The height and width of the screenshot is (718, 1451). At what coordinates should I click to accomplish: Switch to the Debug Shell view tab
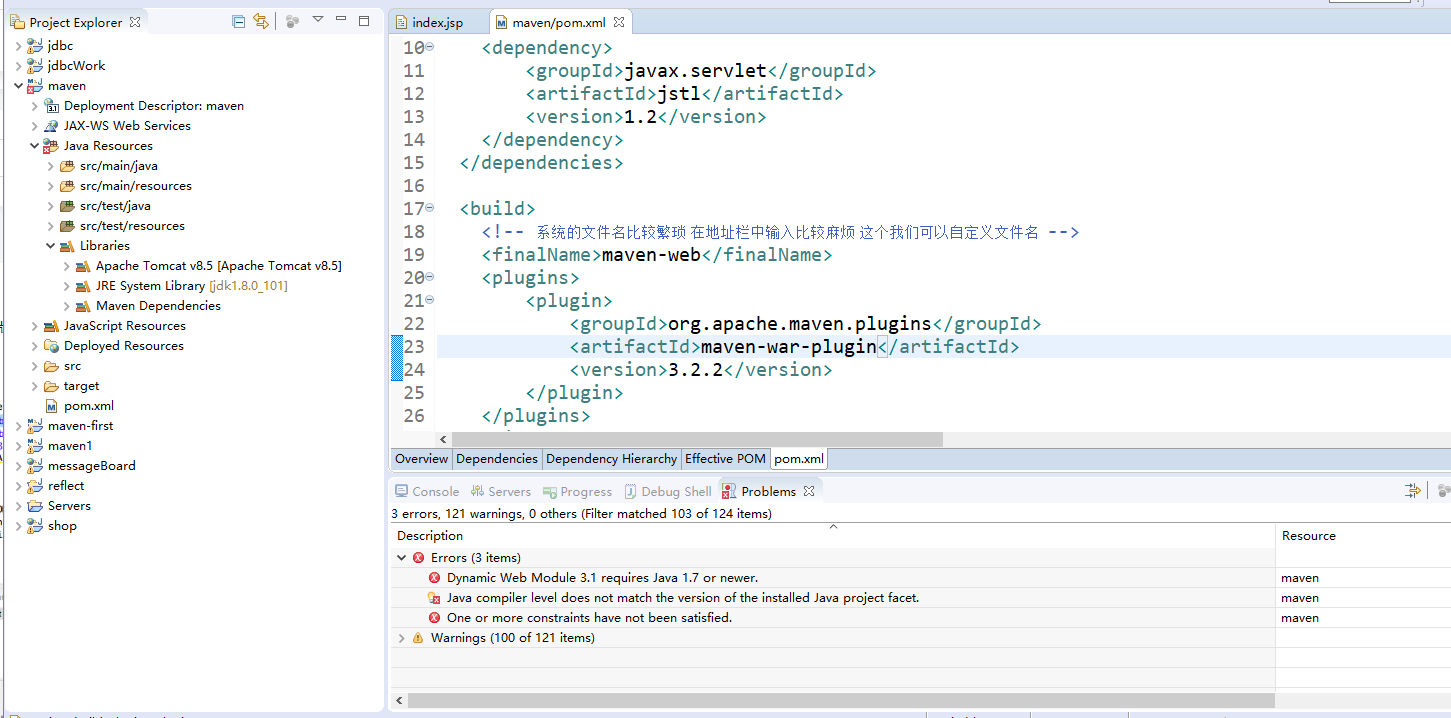(x=668, y=491)
